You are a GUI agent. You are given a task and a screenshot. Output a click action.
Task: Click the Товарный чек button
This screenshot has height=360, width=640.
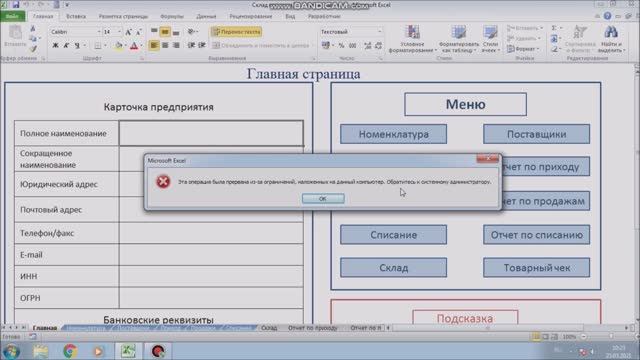tap(536, 268)
